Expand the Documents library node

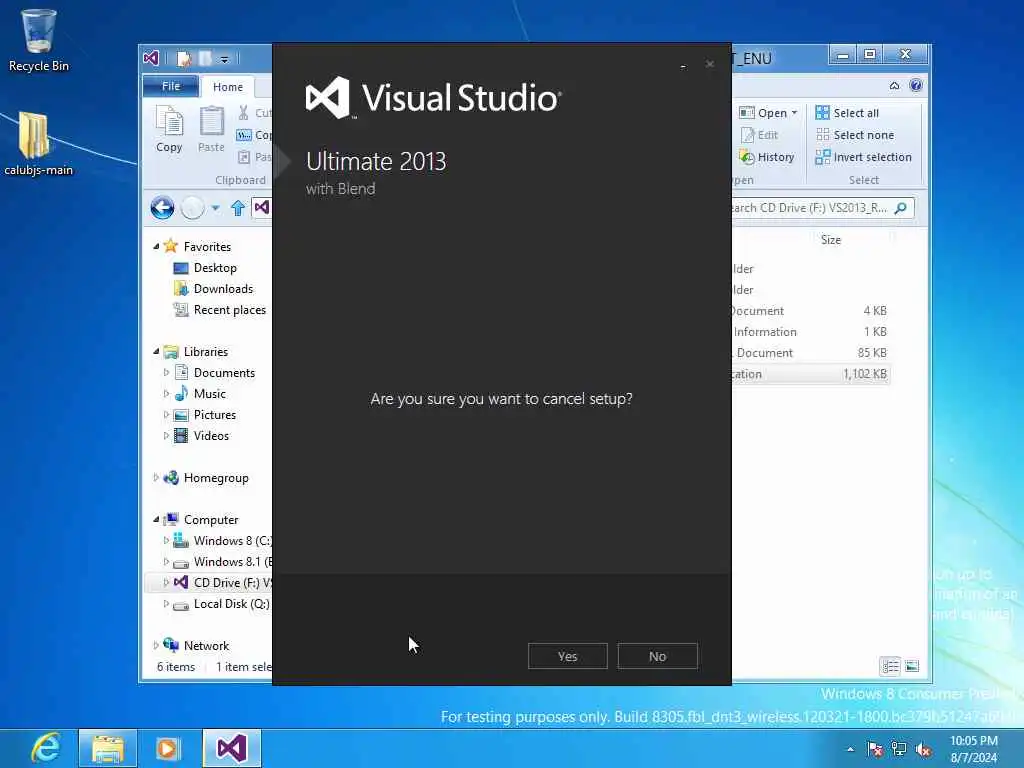tap(166, 373)
